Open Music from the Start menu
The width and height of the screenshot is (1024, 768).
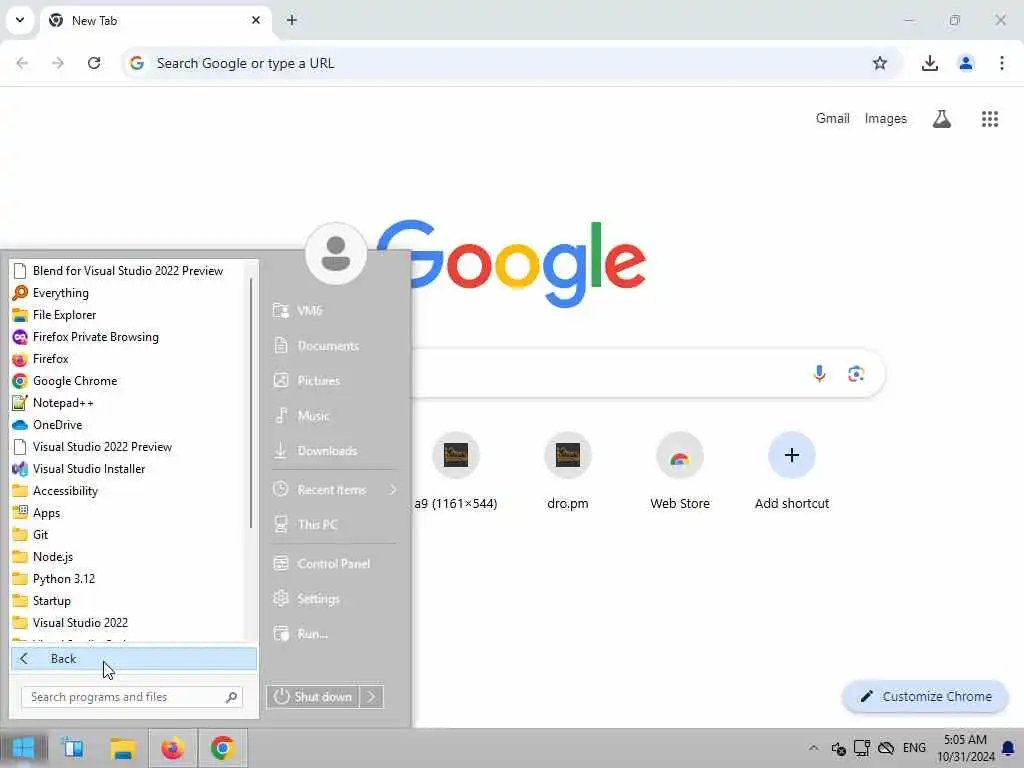coord(334,416)
